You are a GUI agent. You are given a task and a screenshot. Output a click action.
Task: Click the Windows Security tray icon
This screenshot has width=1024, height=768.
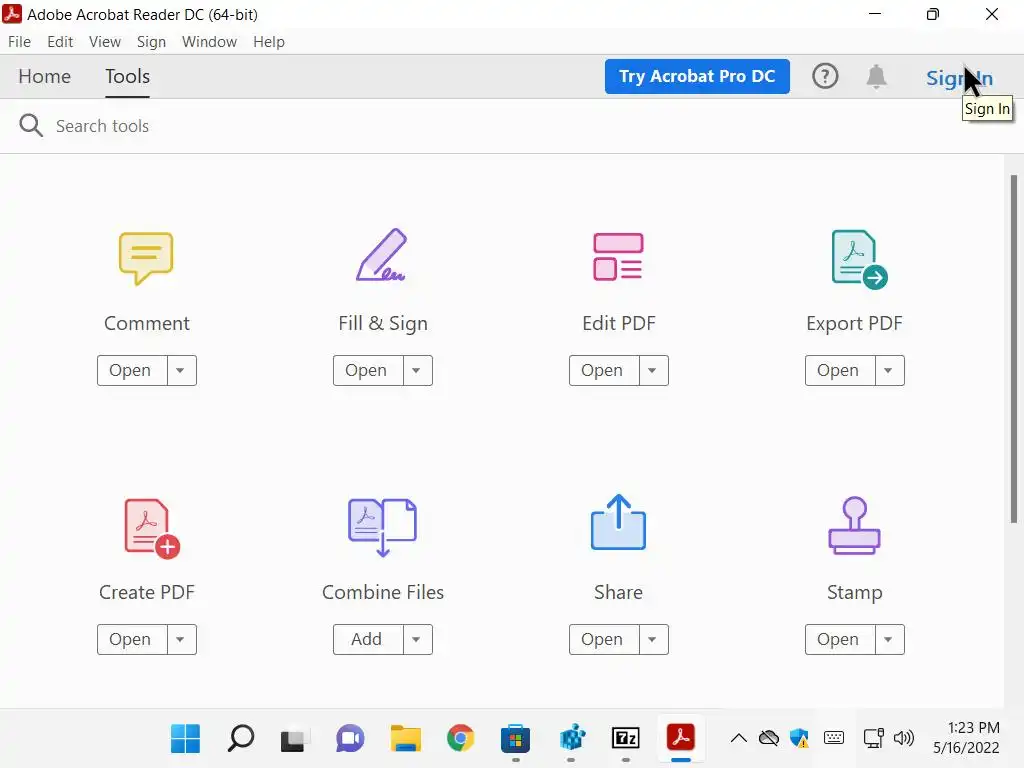[x=799, y=738]
